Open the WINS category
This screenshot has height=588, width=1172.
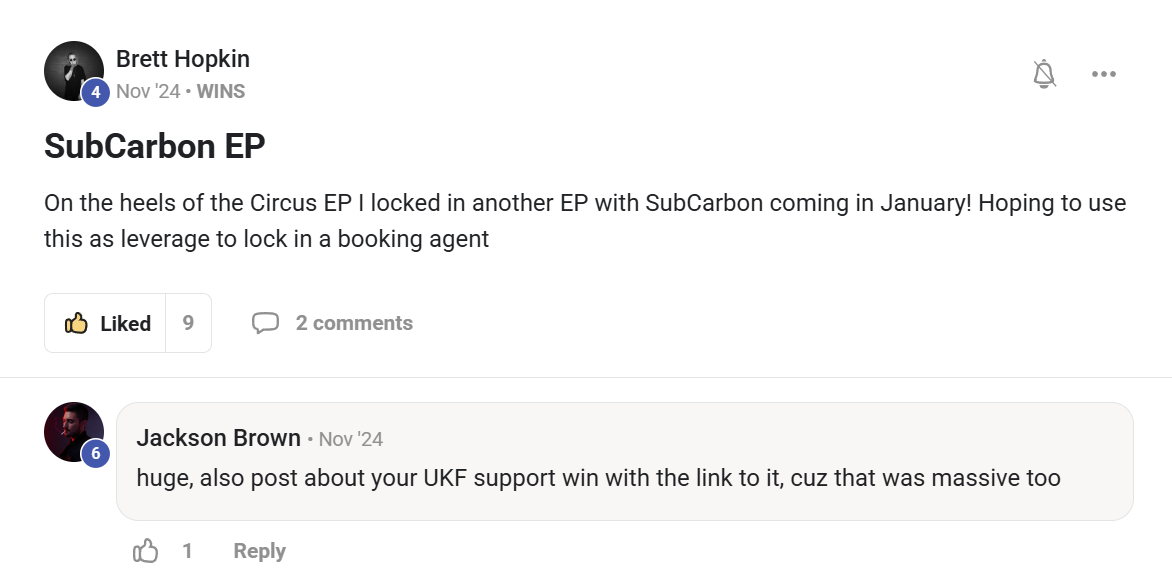[x=221, y=91]
